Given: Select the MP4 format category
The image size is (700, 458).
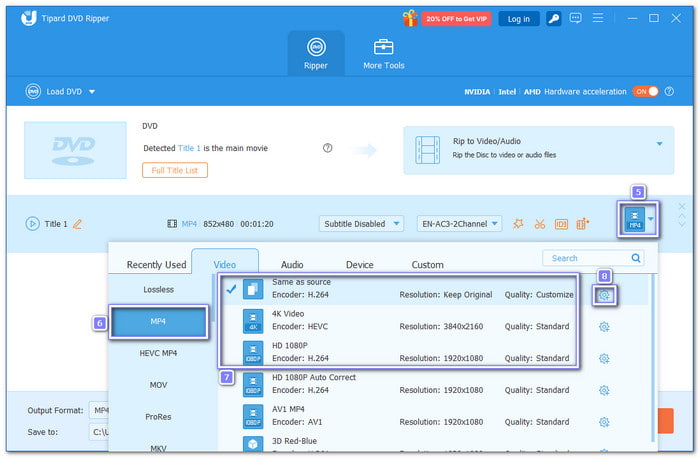Looking at the screenshot, I should click(x=158, y=321).
